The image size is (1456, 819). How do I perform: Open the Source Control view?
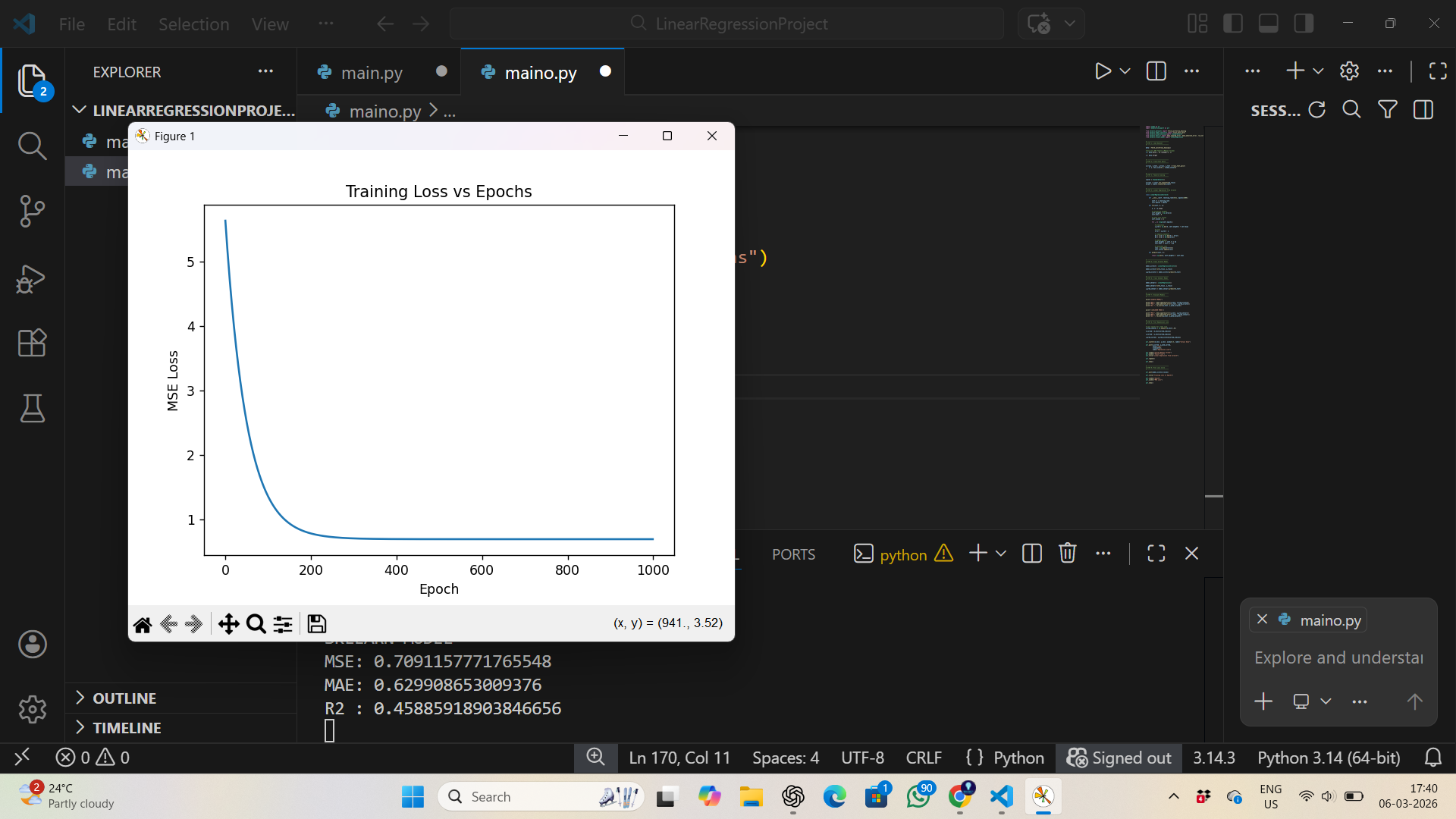tap(32, 211)
